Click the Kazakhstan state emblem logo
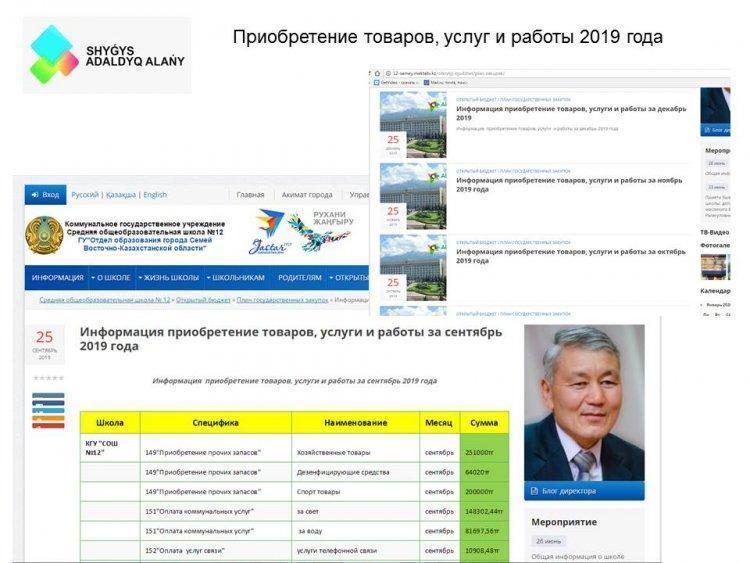 [x=43, y=236]
